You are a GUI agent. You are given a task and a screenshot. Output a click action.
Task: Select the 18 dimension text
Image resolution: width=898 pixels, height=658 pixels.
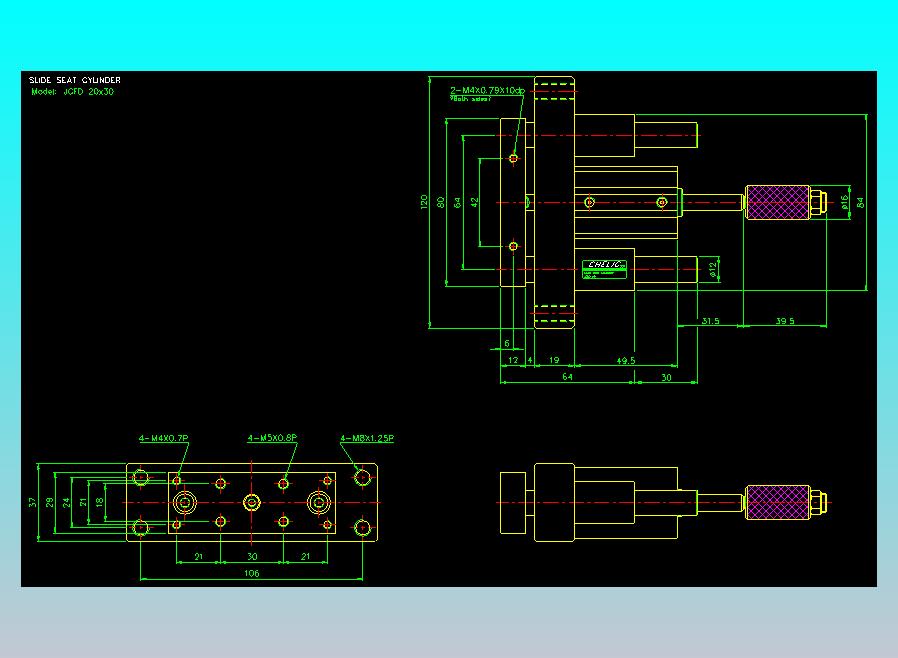coord(100,502)
